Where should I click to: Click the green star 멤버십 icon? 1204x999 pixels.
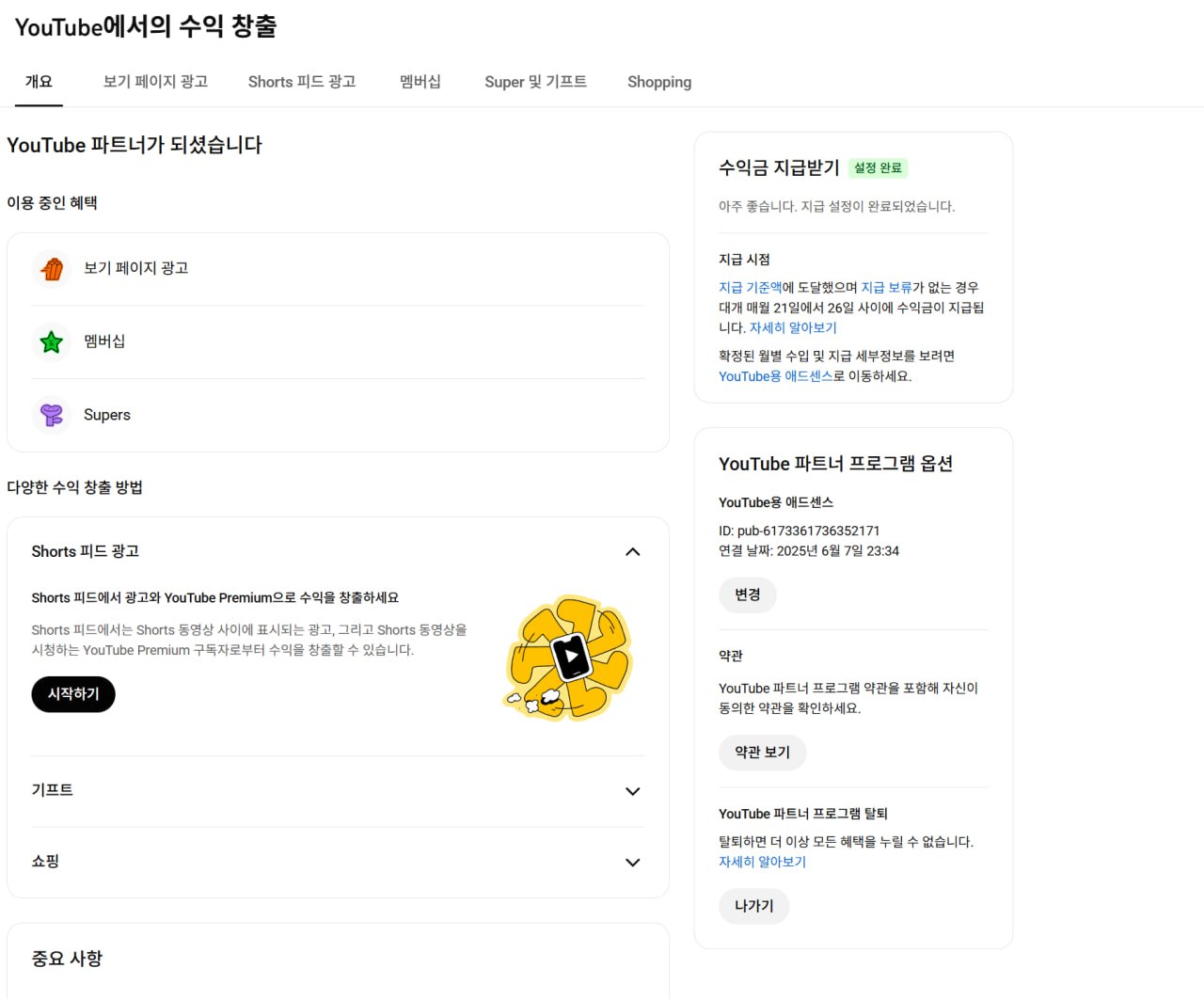tap(52, 341)
